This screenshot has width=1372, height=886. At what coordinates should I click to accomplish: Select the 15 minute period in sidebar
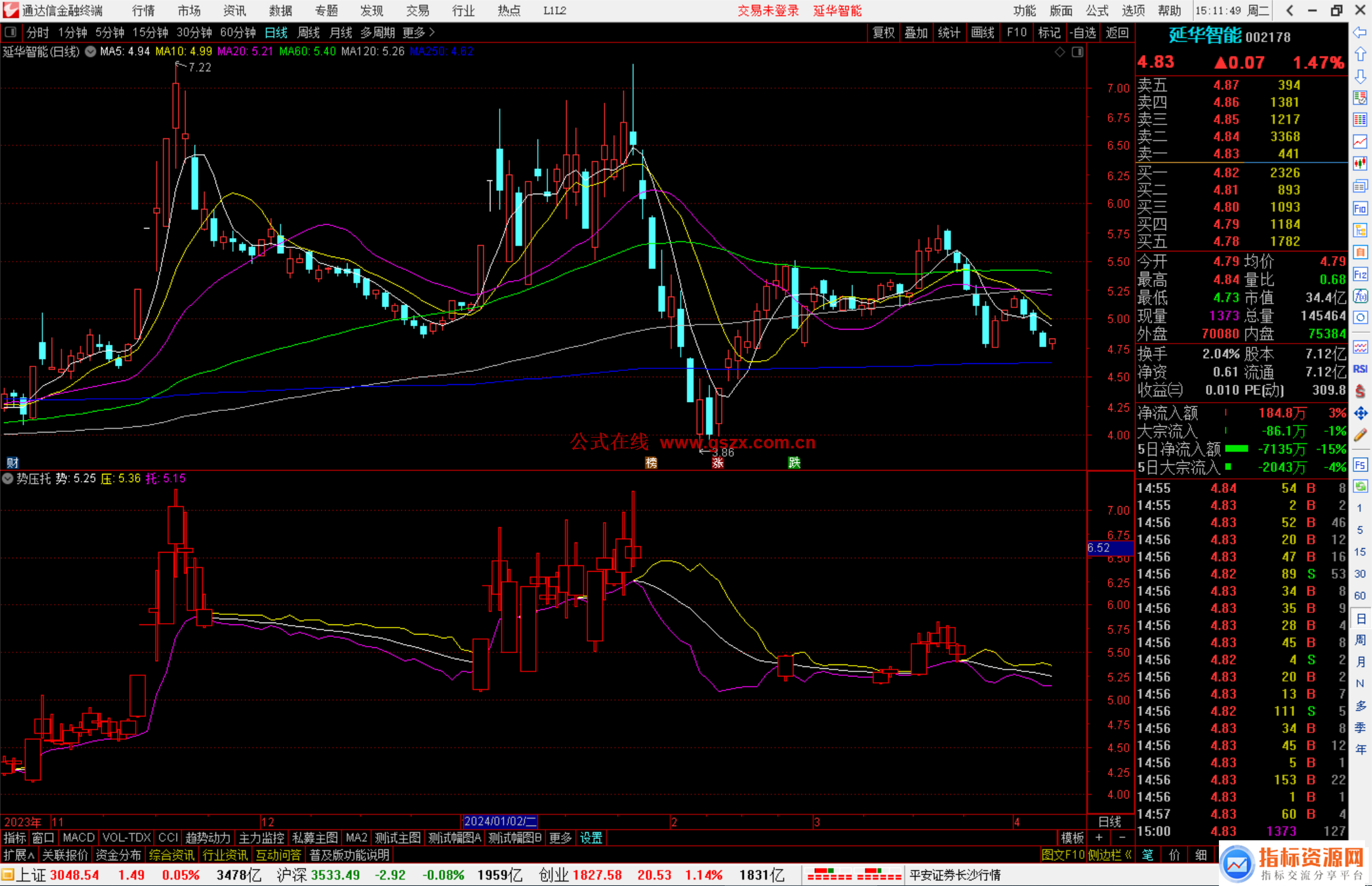[1360, 552]
